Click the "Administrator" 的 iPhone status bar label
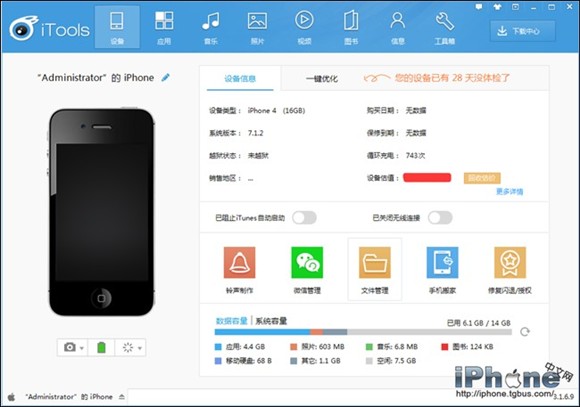The height and width of the screenshot is (407, 580). (x=69, y=397)
